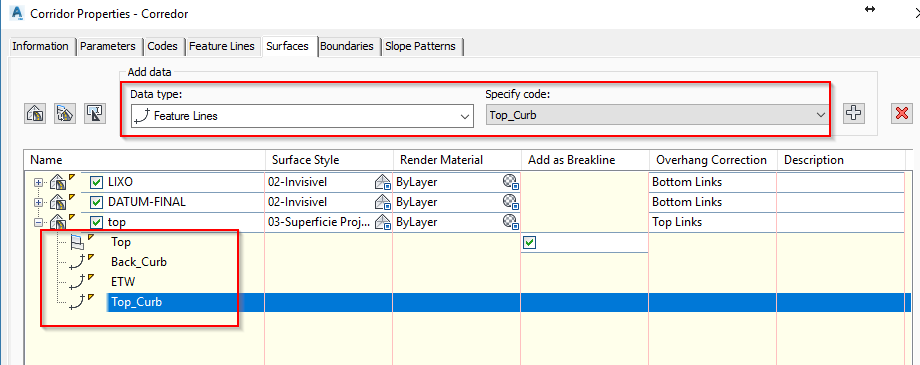Switch to the Slope Patterns tab

(420, 46)
